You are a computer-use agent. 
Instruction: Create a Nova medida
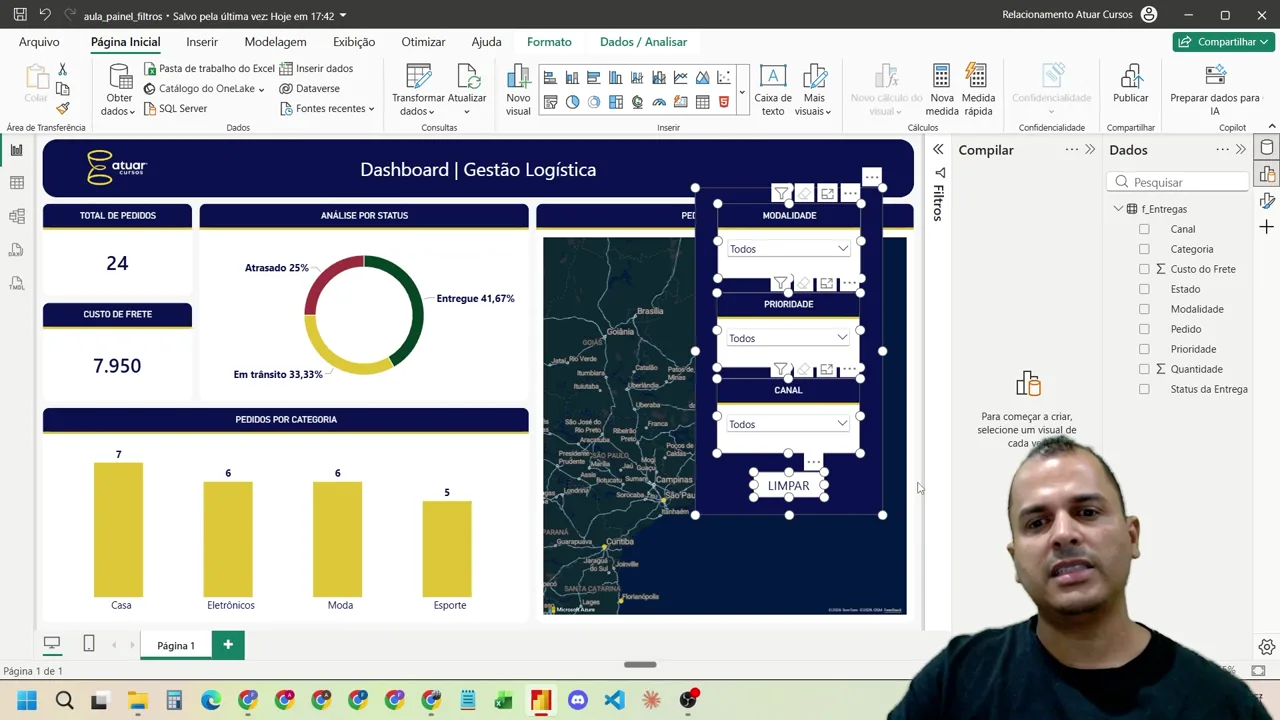point(942,90)
